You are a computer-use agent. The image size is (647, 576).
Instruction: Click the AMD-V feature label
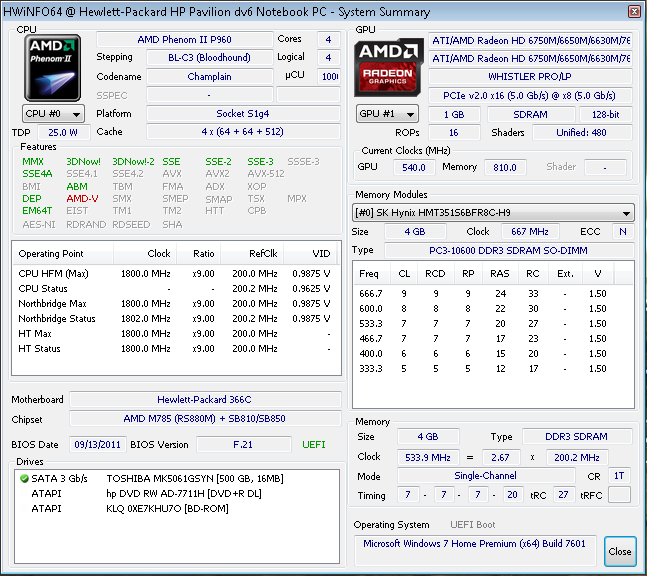click(x=83, y=199)
